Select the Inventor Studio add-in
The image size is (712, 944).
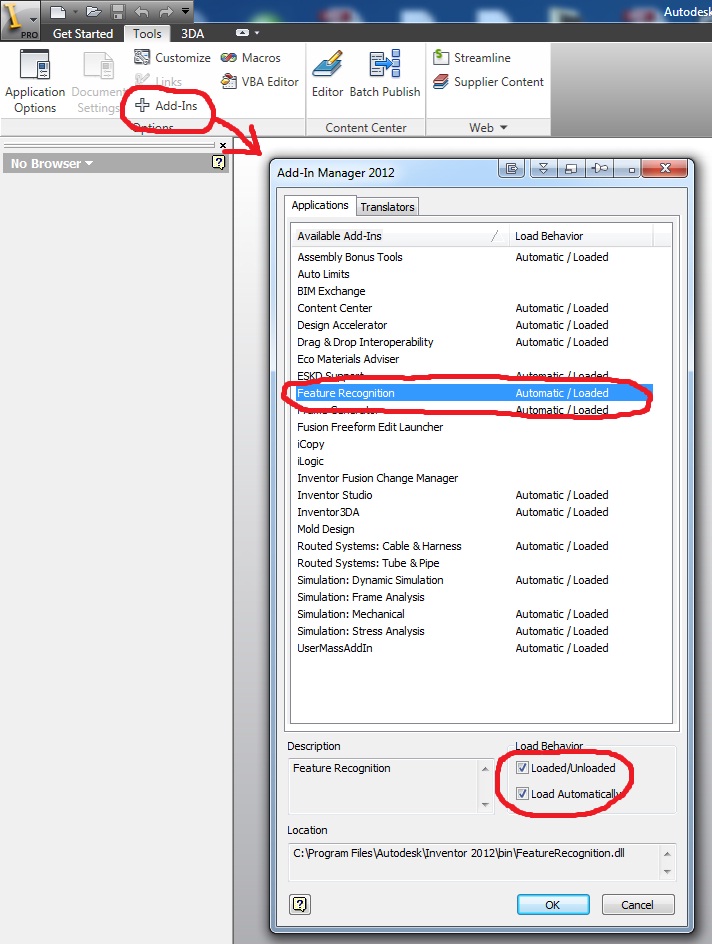474,495
